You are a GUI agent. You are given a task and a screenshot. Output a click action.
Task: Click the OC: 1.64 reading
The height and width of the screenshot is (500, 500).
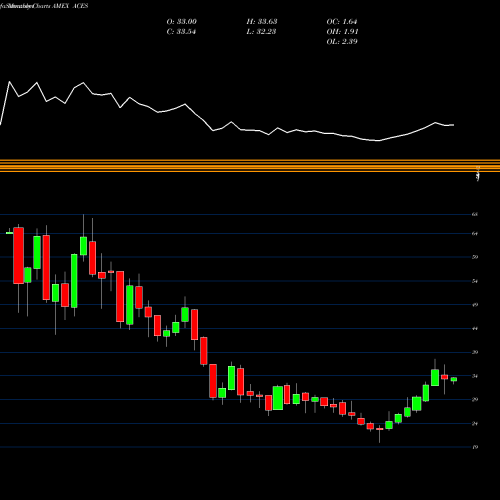pyautogui.click(x=342, y=22)
